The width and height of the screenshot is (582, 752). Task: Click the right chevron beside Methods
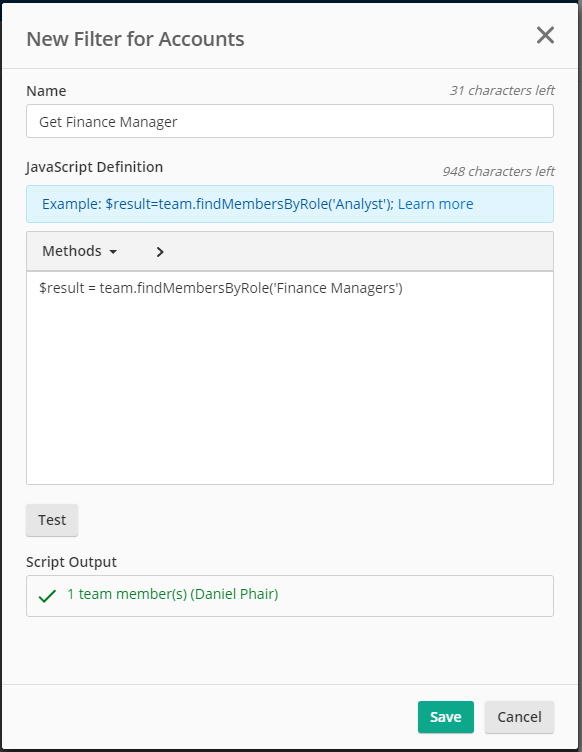point(160,252)
